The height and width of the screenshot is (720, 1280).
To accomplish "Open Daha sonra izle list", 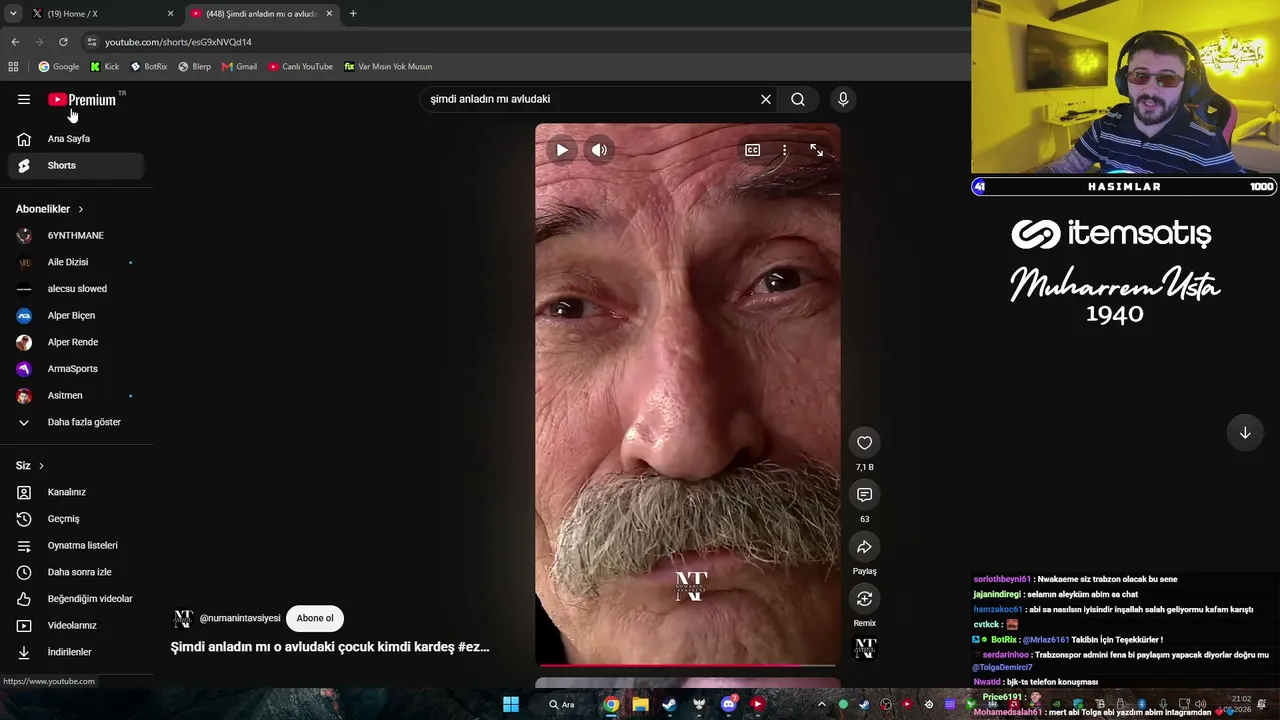I will [x=76, y=572].
